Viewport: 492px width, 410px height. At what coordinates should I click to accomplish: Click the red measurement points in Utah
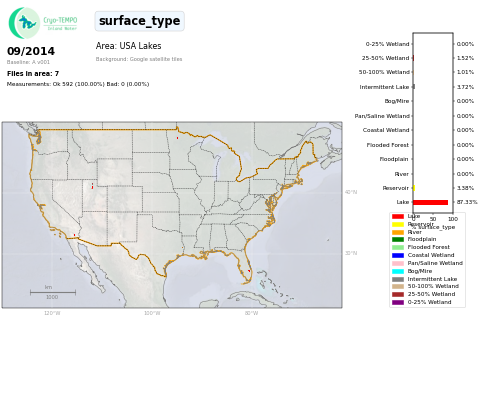tap(92, 186)
